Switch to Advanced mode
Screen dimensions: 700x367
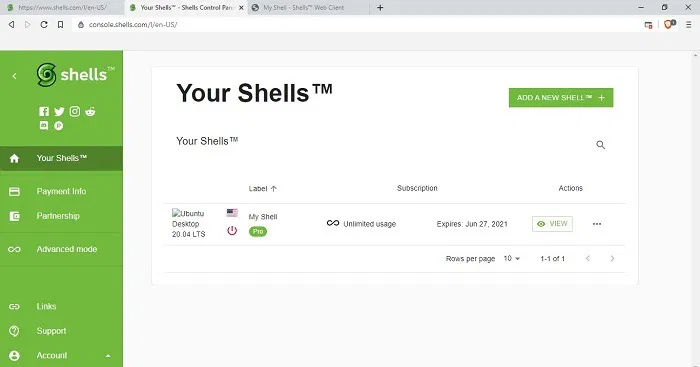(x=61, y=249)
